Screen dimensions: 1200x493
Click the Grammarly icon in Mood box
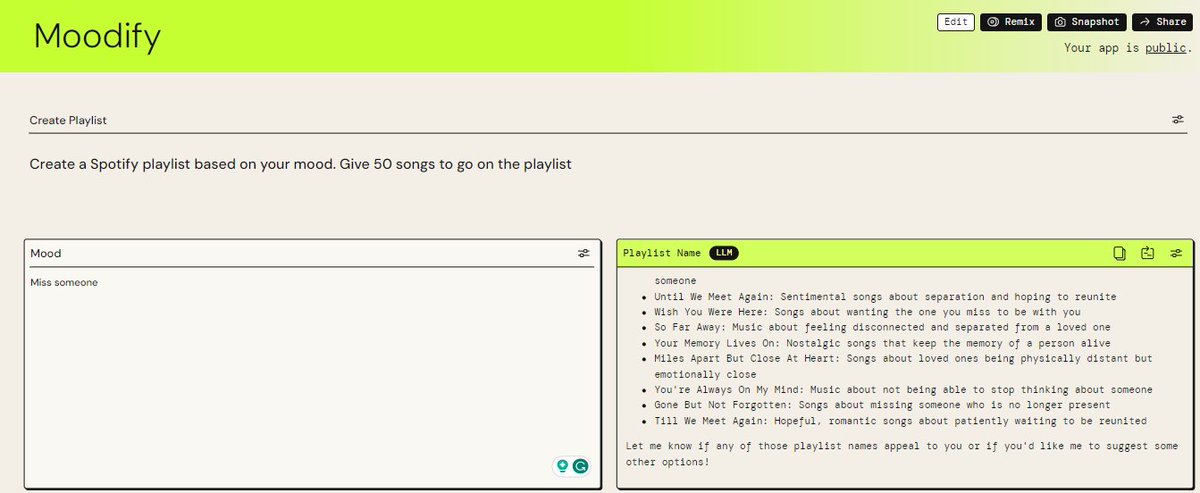(x=580, y=465)
